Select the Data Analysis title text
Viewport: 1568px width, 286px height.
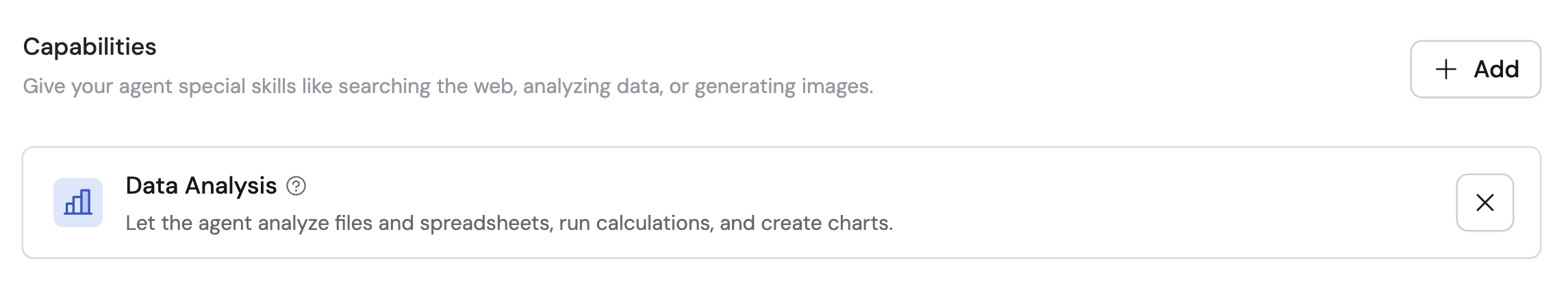[201, 185]
